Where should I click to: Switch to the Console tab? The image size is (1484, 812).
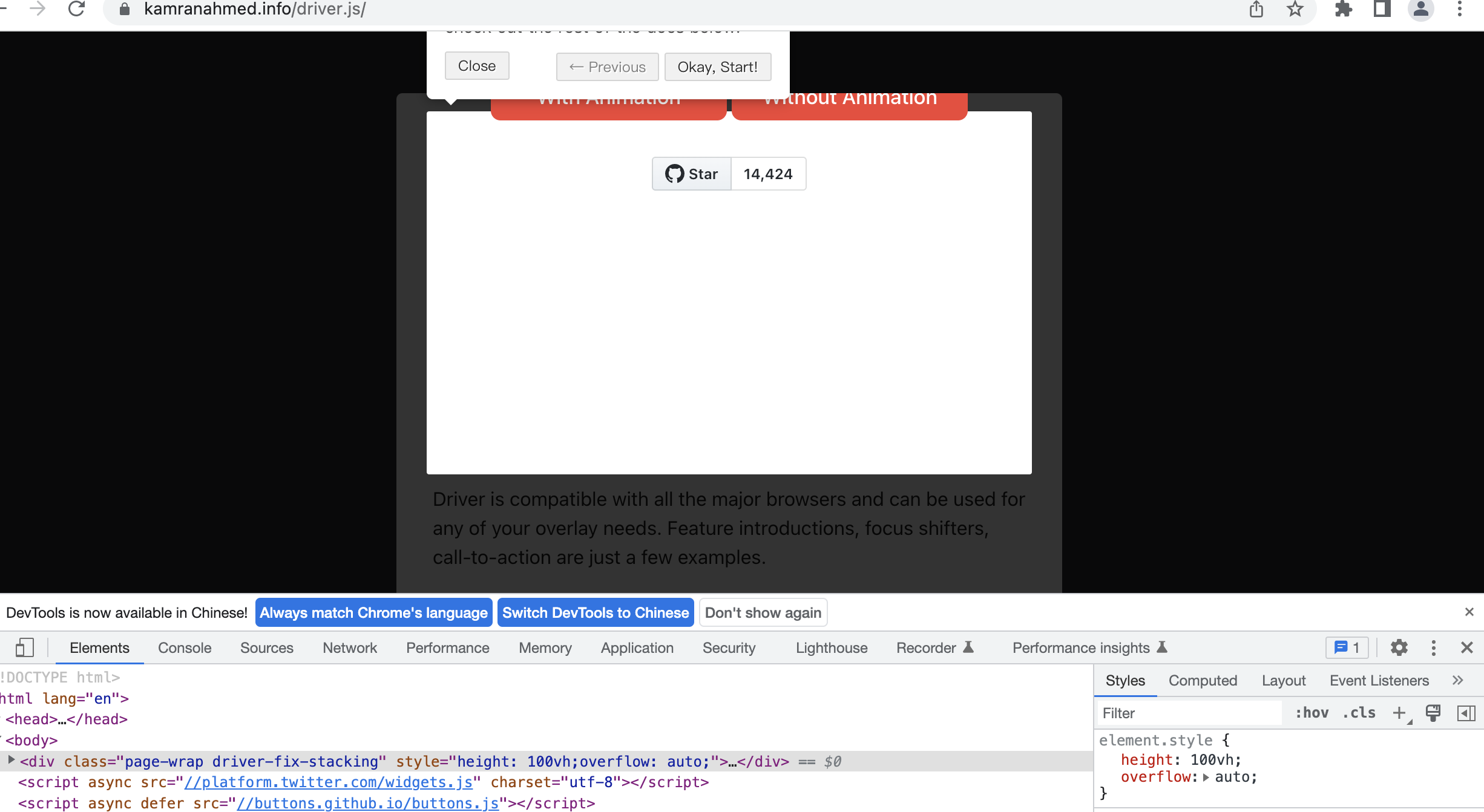point(184,647)
